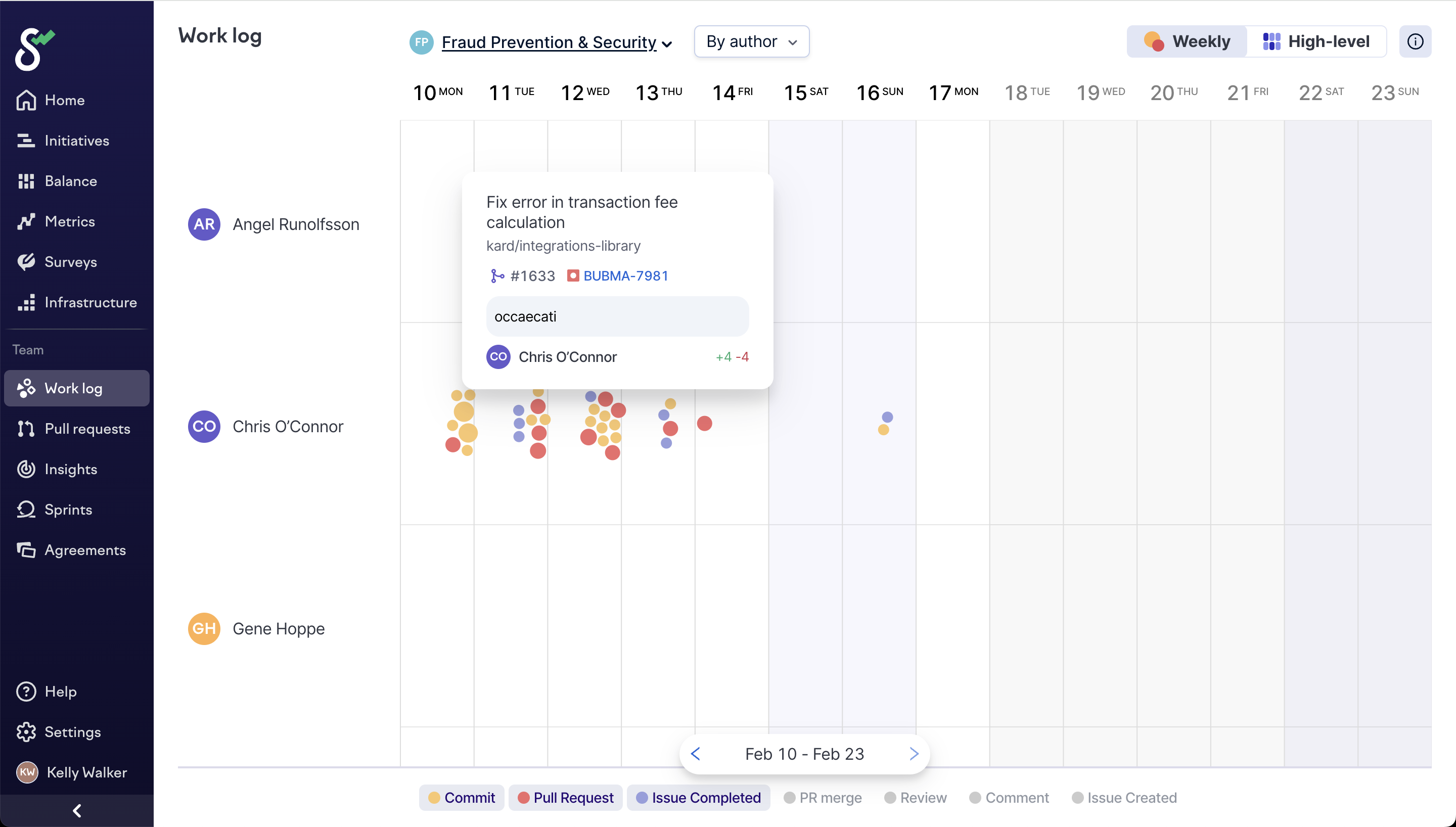
Task: Go to Metrics via chart icon
Action: (x=26, y=221)
